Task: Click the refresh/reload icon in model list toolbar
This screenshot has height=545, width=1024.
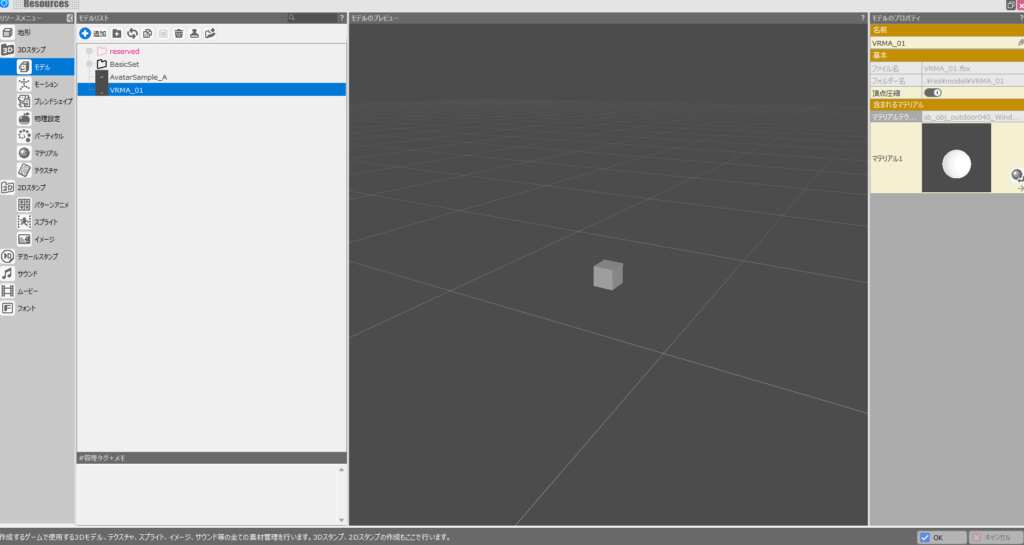Action: pyautogui.click(x=132, y=34)
